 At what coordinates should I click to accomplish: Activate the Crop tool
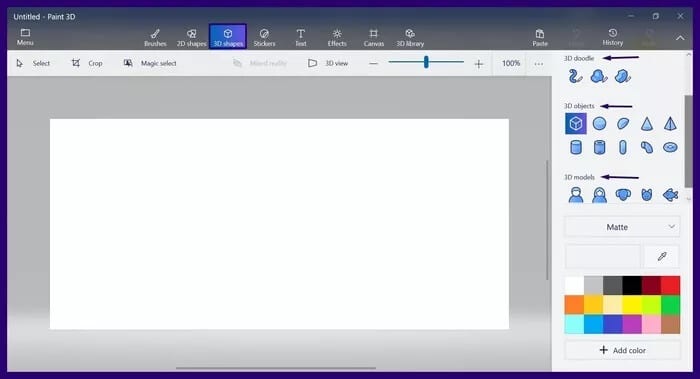coord(87,63)
